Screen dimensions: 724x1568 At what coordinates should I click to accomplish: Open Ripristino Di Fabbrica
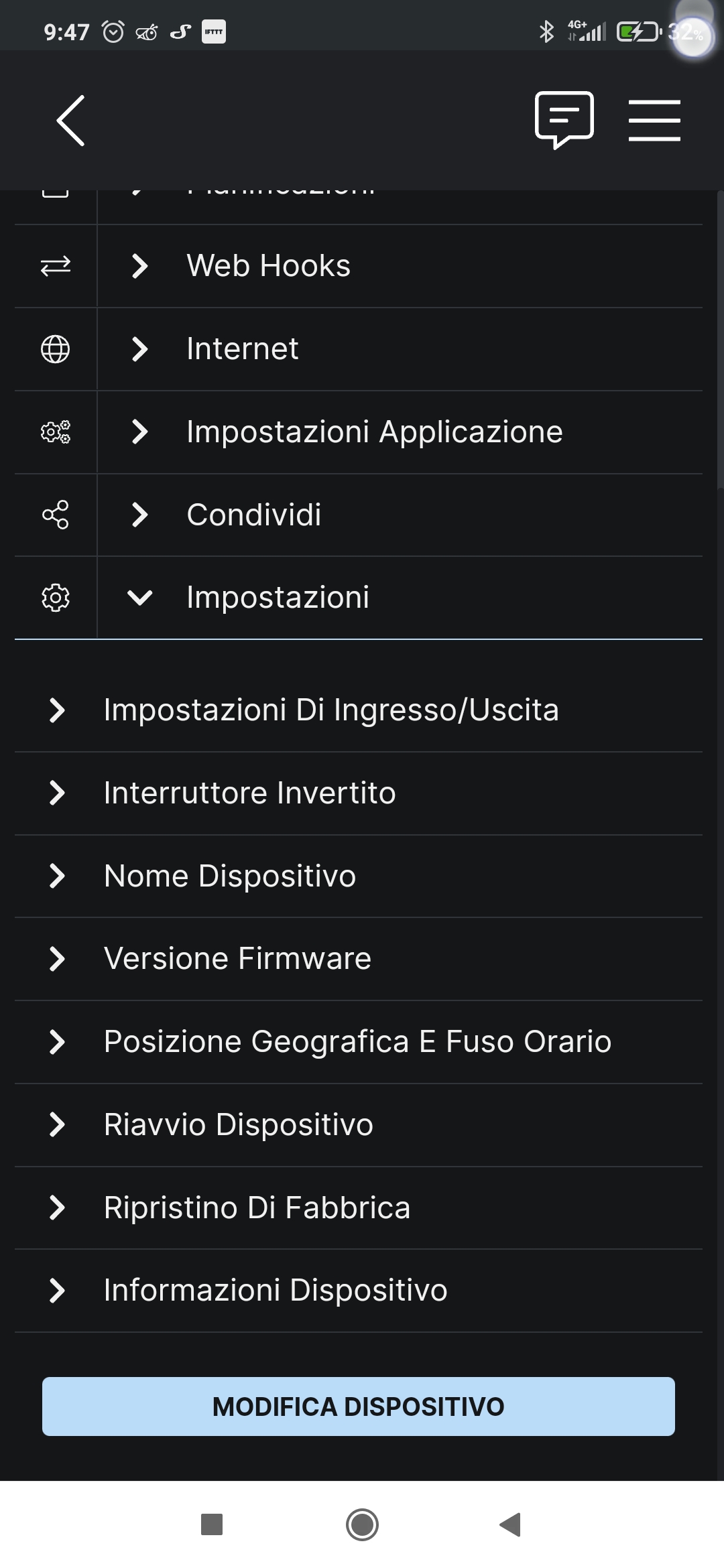[257, 1208]
